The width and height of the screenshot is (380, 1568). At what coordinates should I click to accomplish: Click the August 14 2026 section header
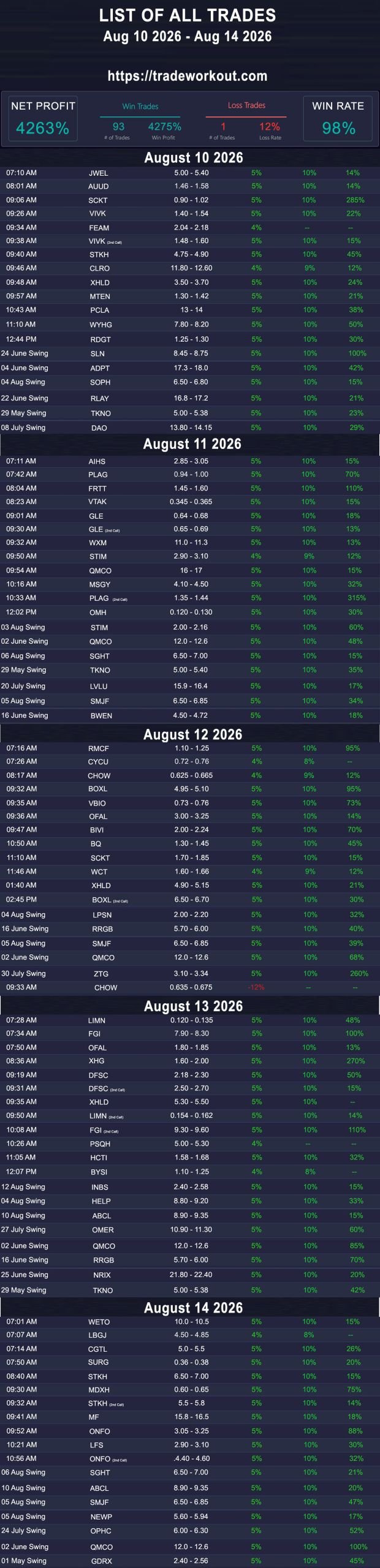(x=194, y=1308)
